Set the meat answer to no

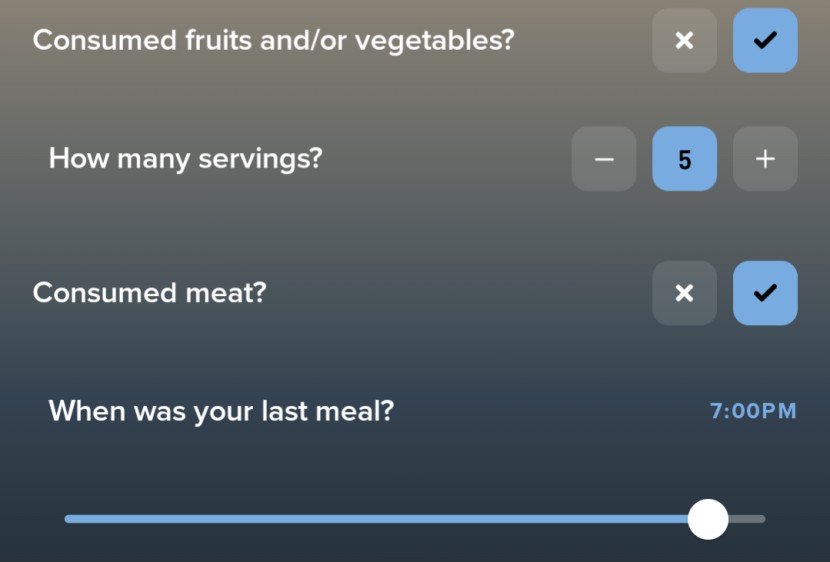click(x=684, y=293)
